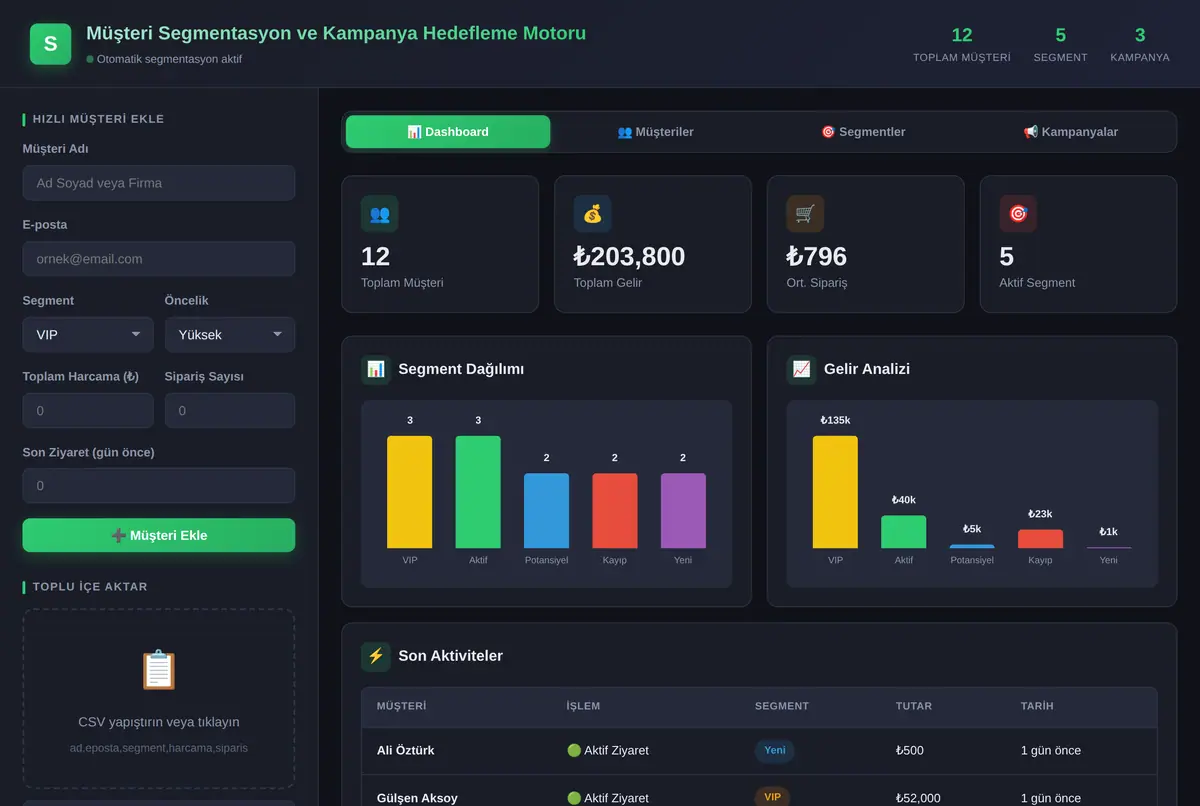1200x806 pixels.
Task: Click the green Aktif bar in Segment Dağılımı
Action: 478,492
